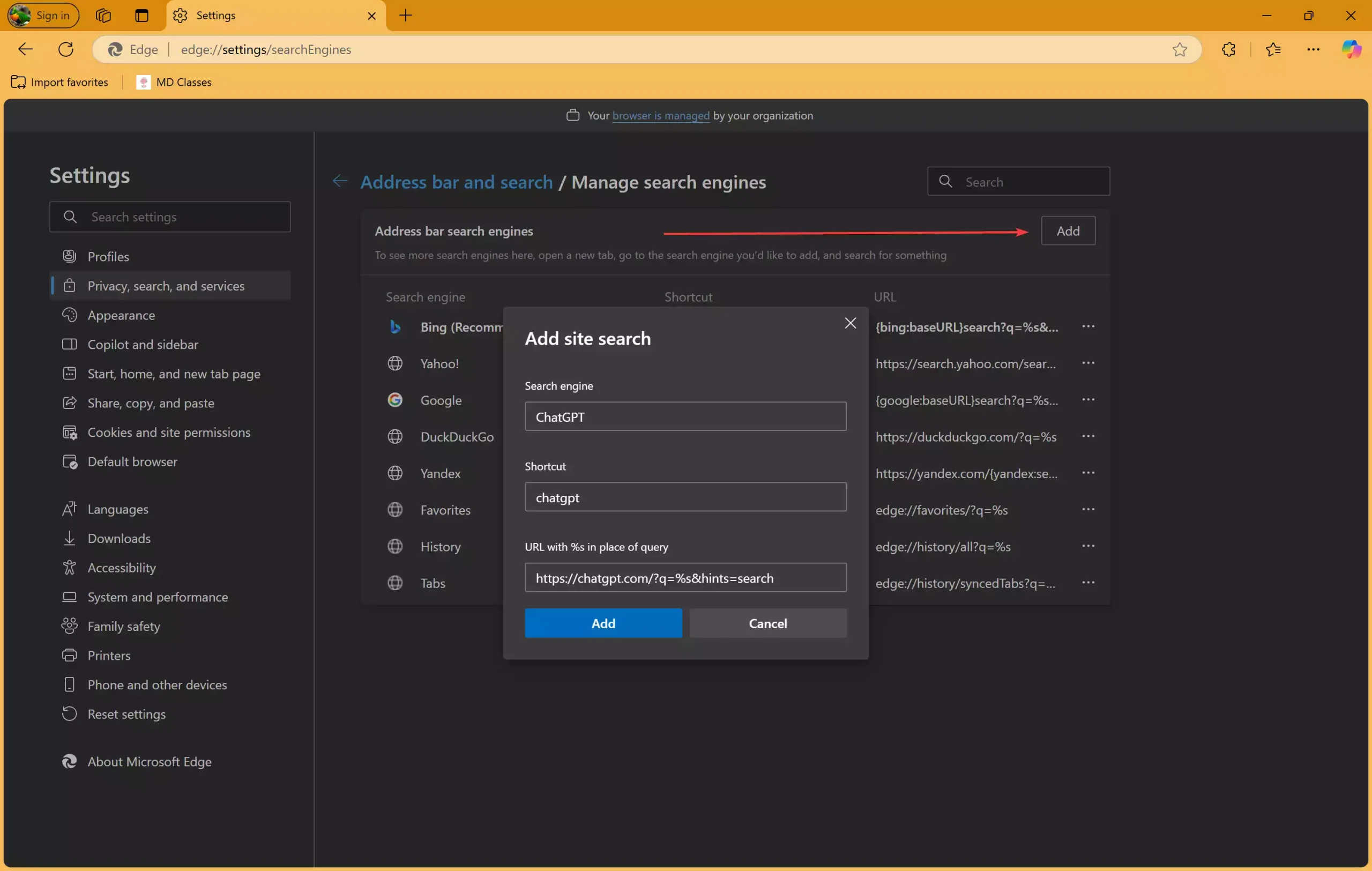Click the Search engine name field containing ChatGPT
Viewport: 1372px width, 871px height.
[685, 417]
